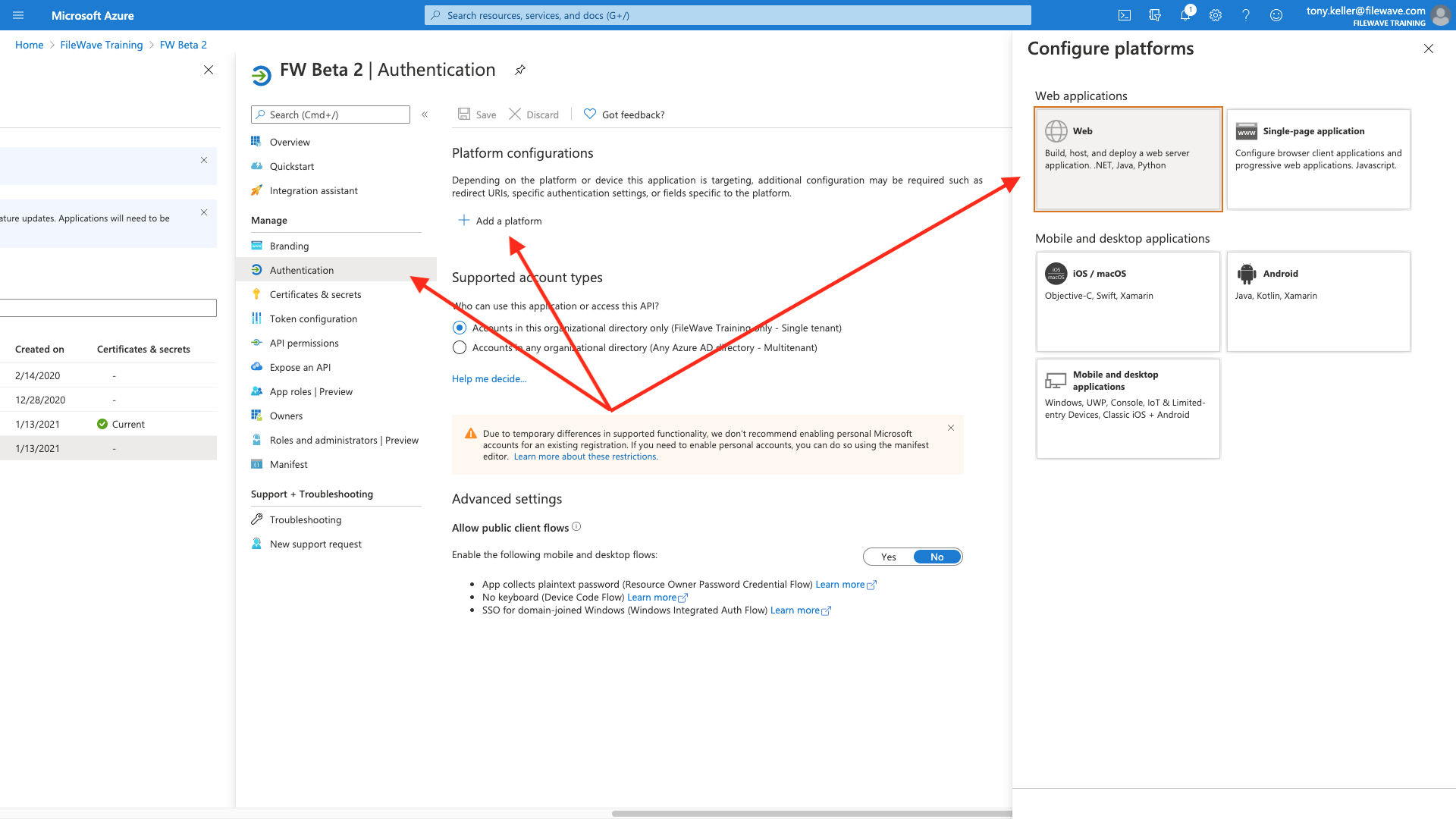Collapse the side menu with the double chevron
This screenshot has width=1456, height=819.
point(425,115)
